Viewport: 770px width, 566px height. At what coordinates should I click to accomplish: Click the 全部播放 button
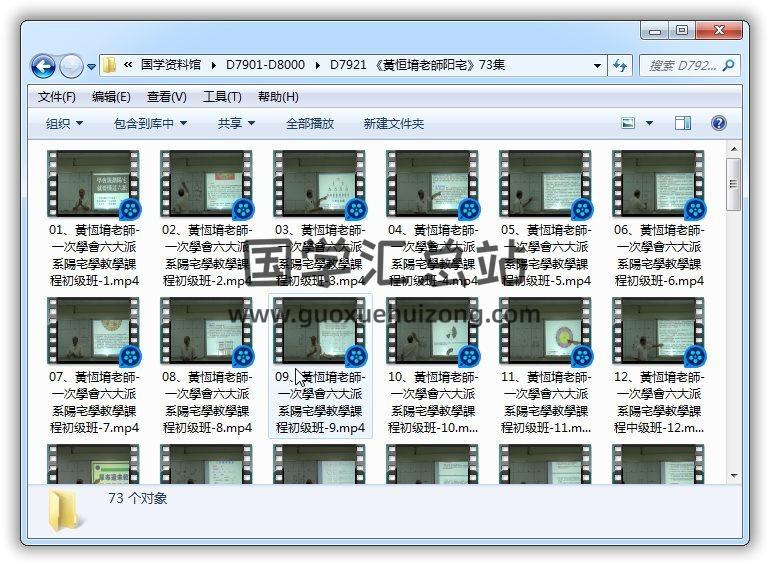click(x=310, y=123)
